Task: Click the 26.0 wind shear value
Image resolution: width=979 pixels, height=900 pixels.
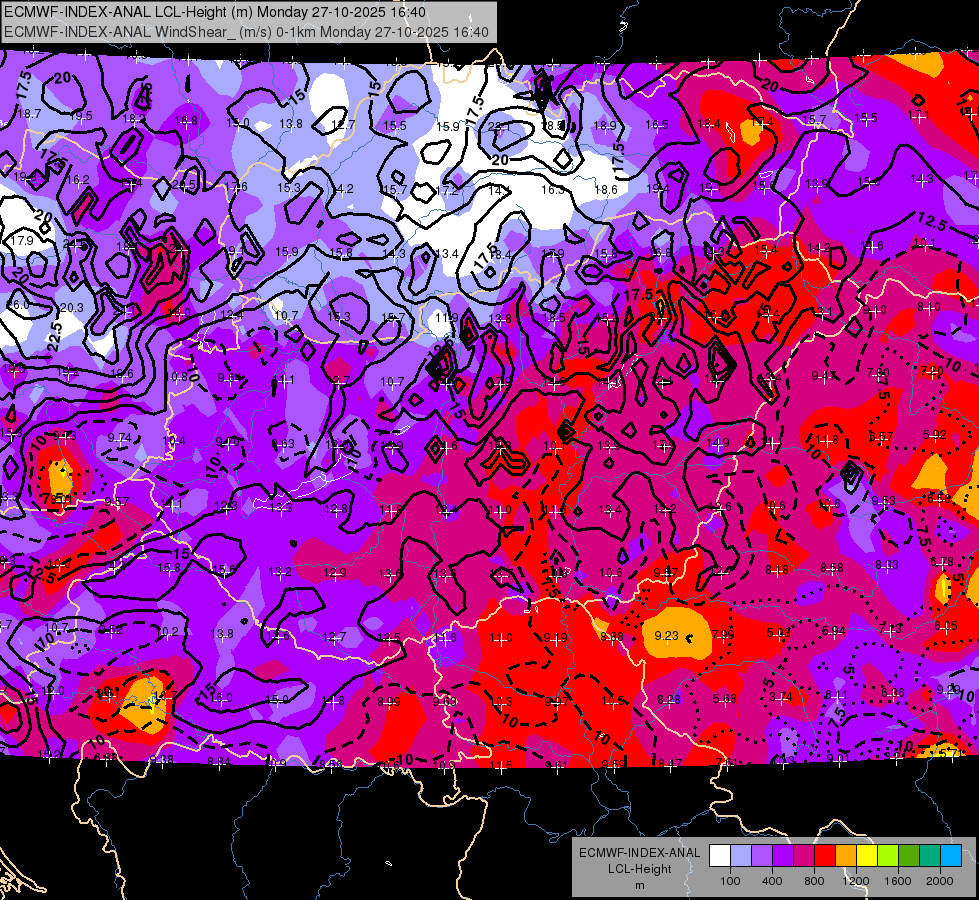Action: 17,305
